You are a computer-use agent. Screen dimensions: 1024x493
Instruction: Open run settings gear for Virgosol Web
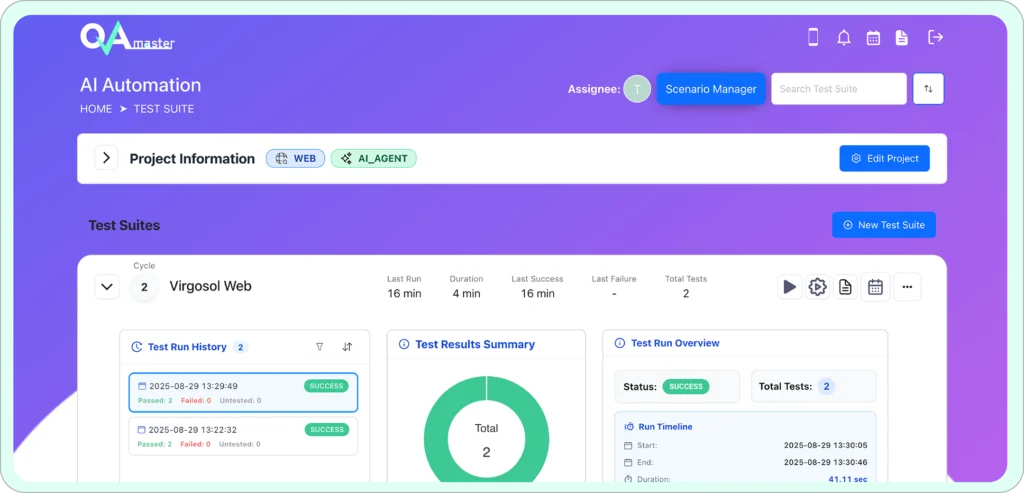[x=818, y=287]
